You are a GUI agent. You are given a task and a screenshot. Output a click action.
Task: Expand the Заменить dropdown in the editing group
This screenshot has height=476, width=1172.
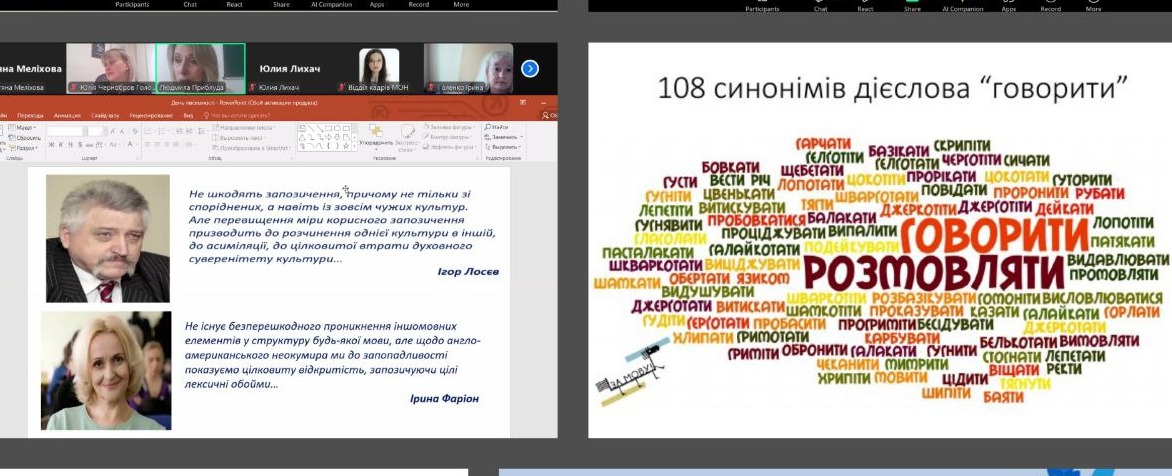pos(522,137)
